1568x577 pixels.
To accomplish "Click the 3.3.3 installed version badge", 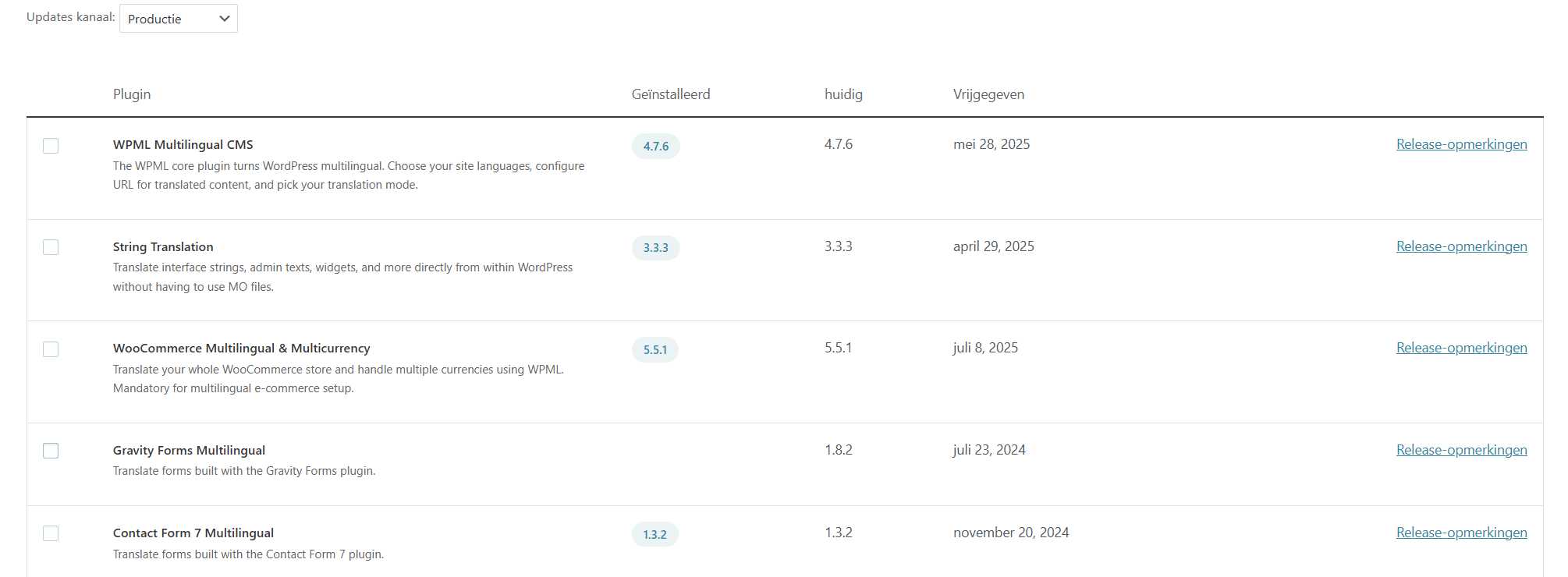I will [655, 248].
